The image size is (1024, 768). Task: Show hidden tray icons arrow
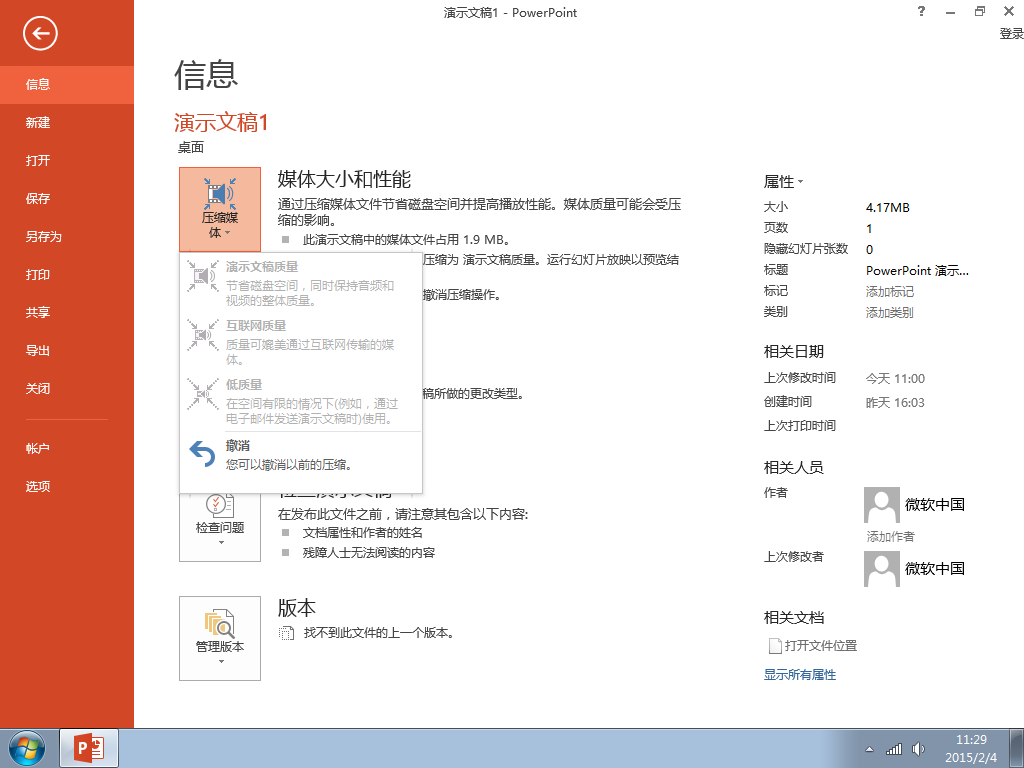(x=869, y=749)
